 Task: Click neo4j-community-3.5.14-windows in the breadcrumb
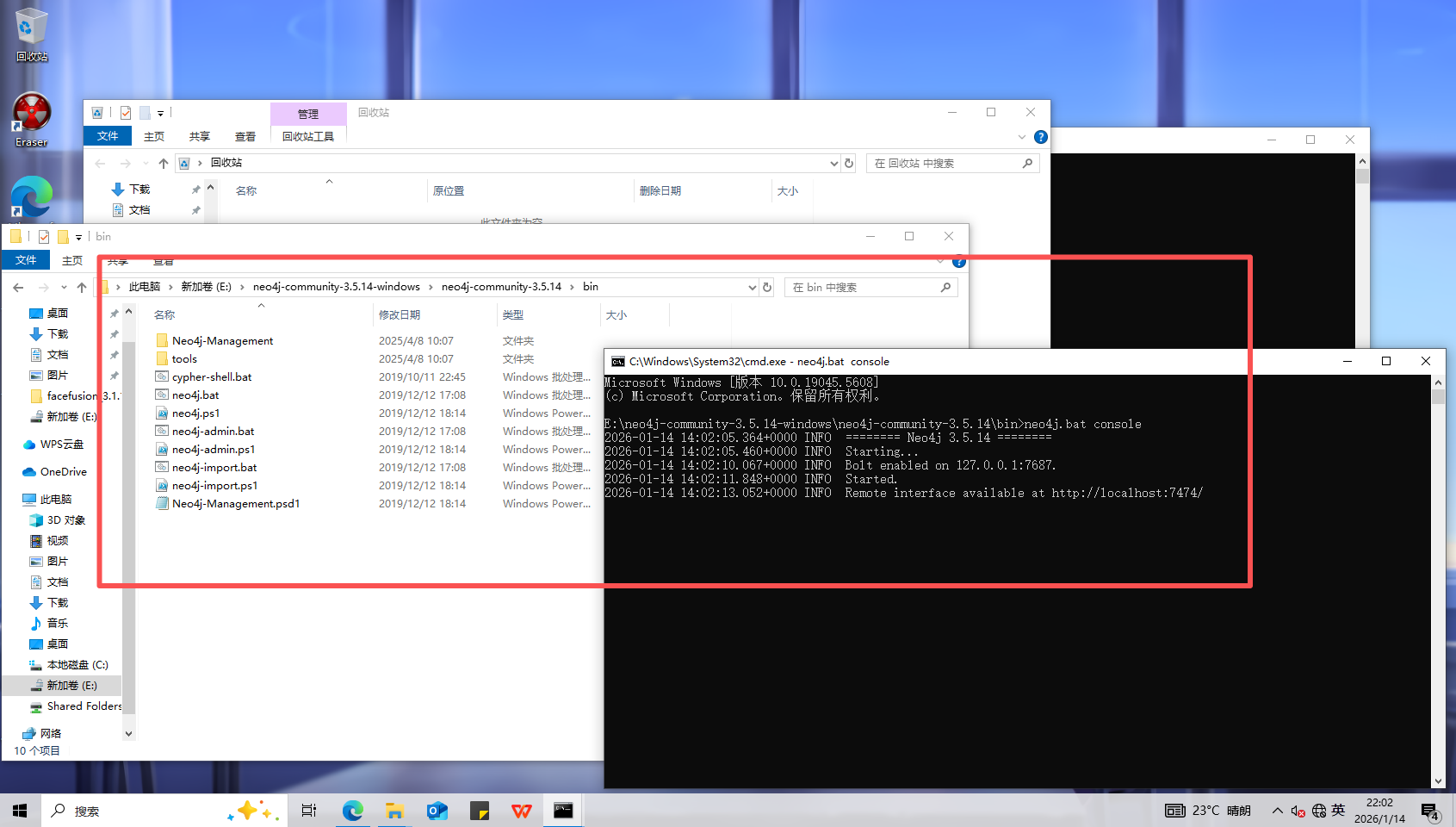[337, 287]
